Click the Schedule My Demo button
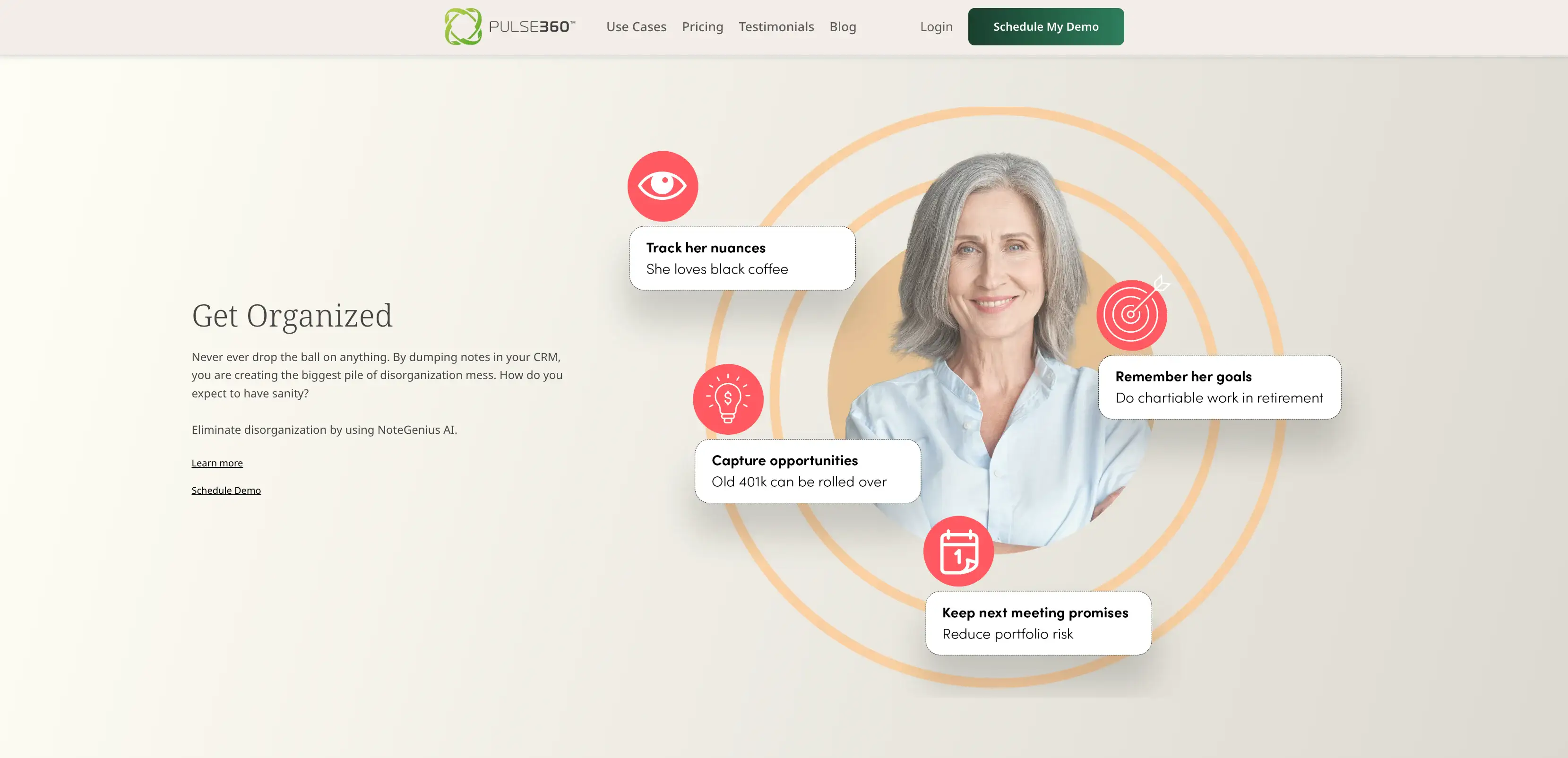 point(1046,26)
